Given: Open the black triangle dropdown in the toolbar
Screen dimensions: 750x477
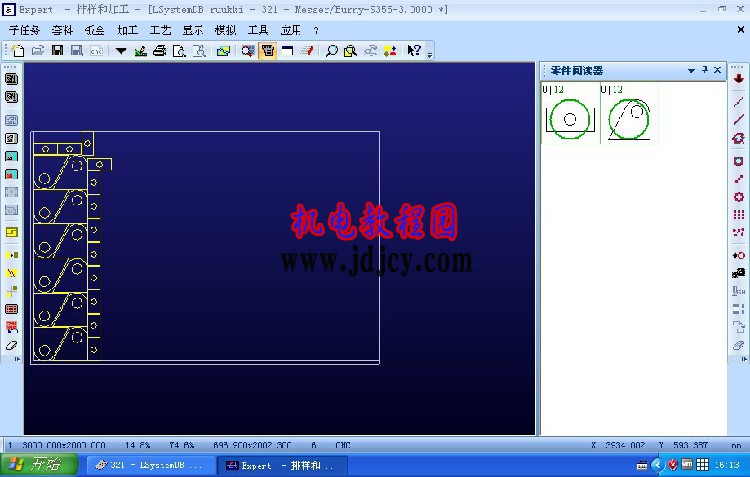Looking at the screenshot, I should (121, 51).
